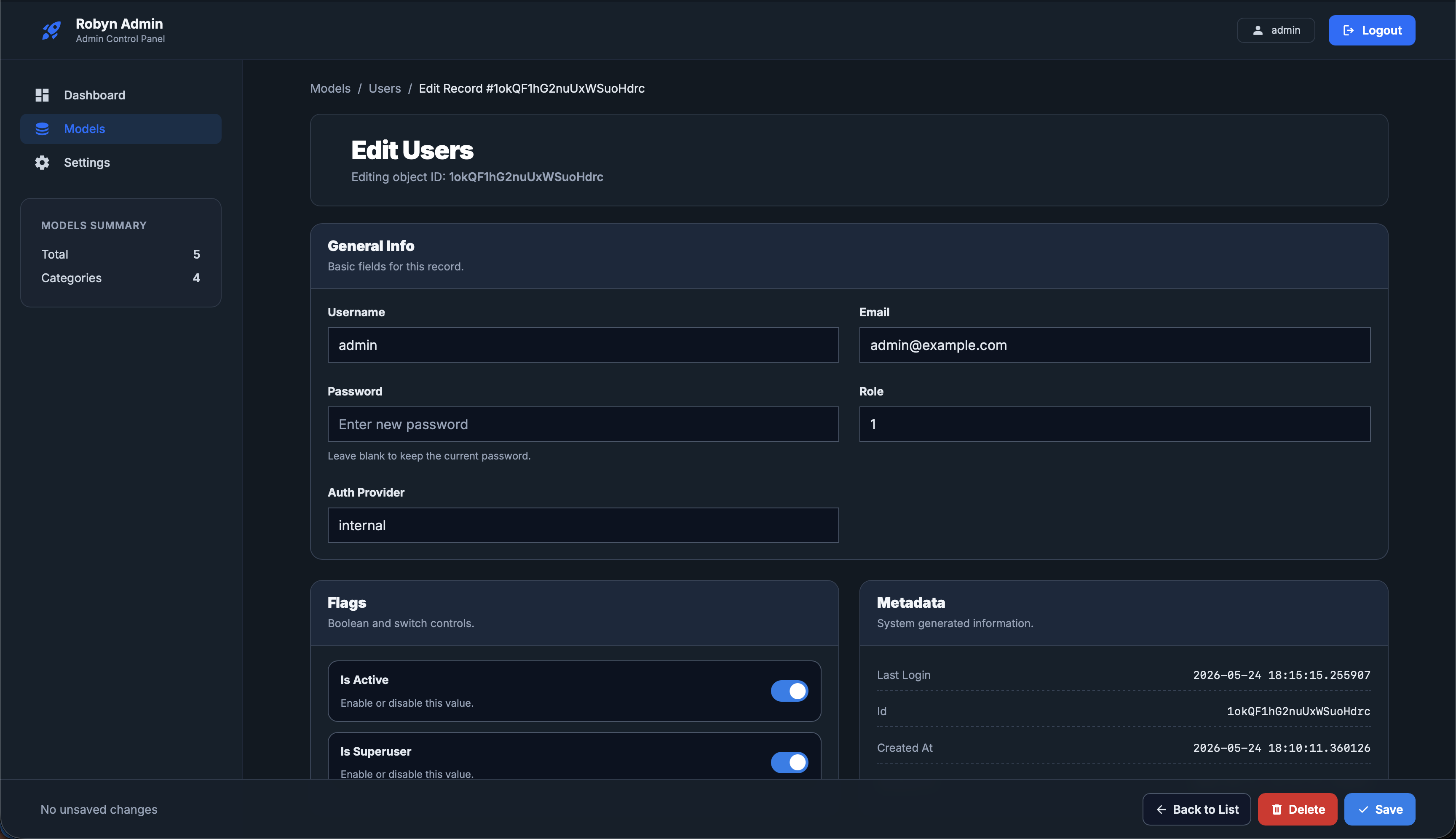
Task: Click the Edit Users heading
Action: (412, 150)
